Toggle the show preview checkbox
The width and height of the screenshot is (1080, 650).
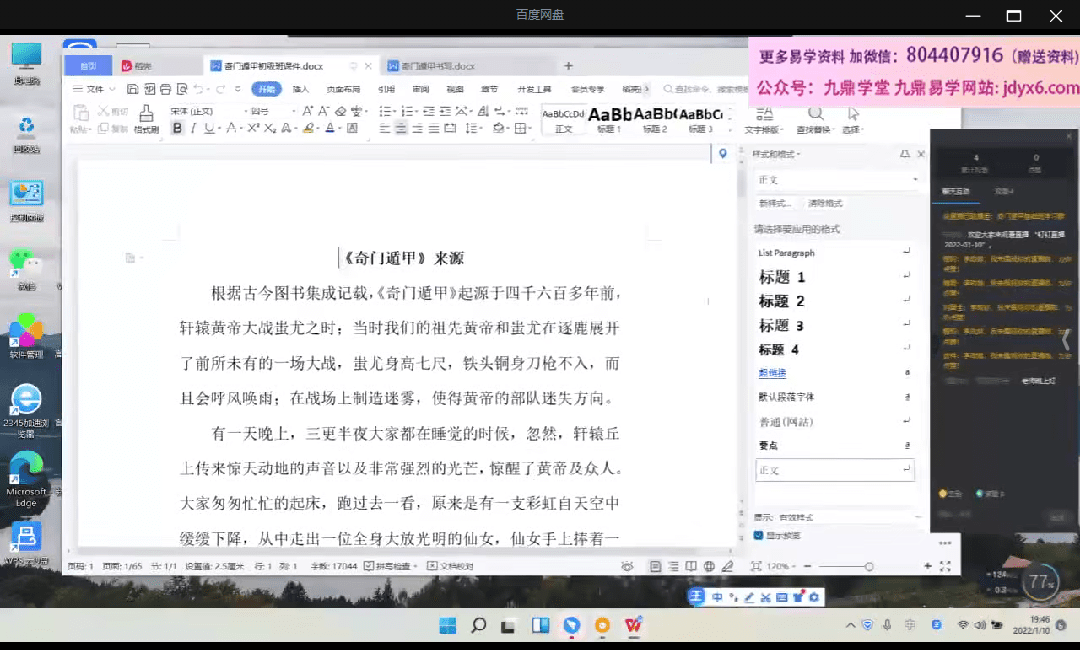pyautogui.click(x=758, y=536)
